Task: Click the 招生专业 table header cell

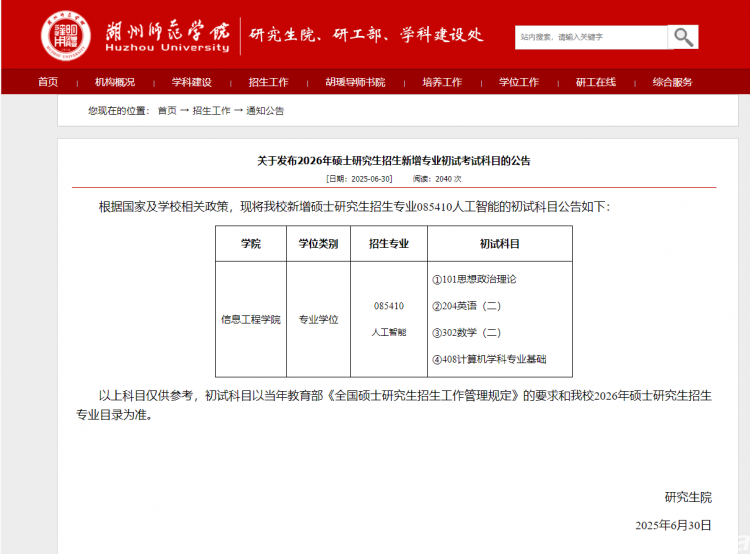Action: pyautogui.click(x=389, y=244)
